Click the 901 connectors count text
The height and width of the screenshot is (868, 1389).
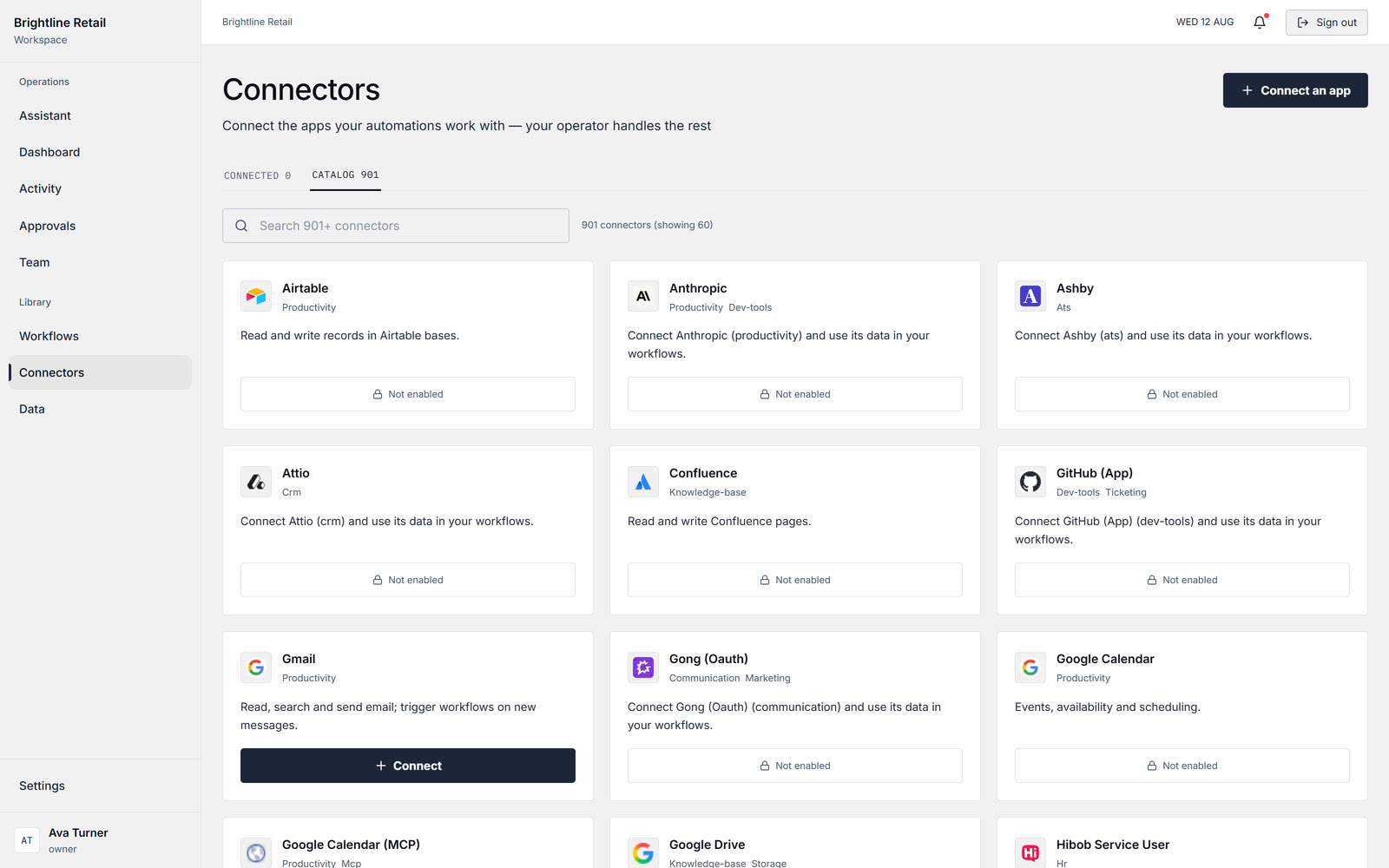pyautogui.click(x=648, y=225)
